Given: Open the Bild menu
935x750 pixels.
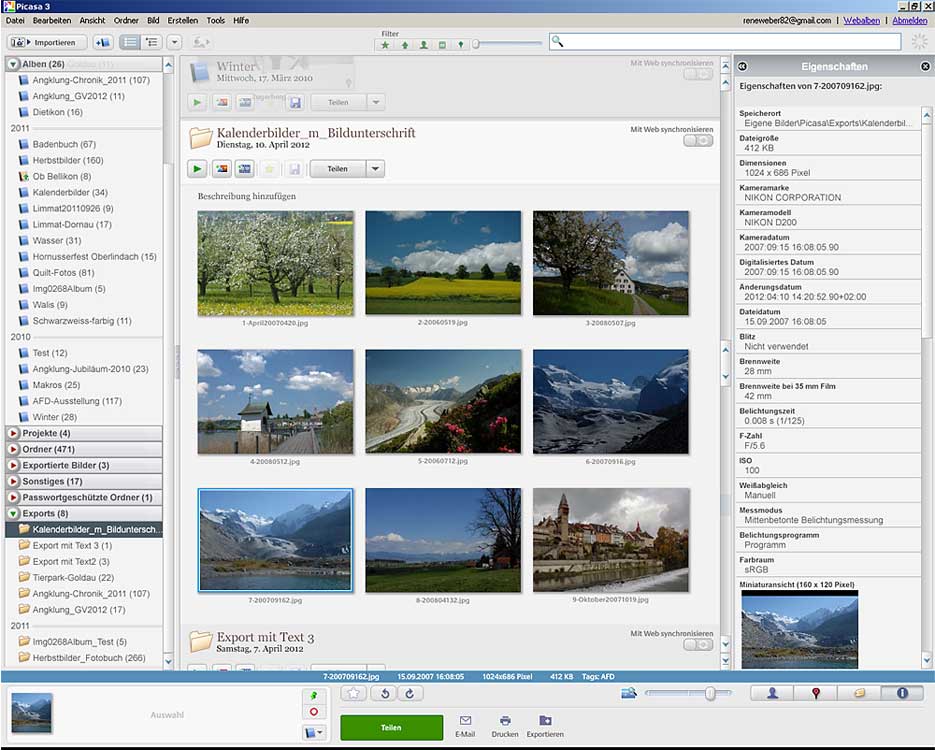Looking at the screenshot, I should (x=153, y=20).
